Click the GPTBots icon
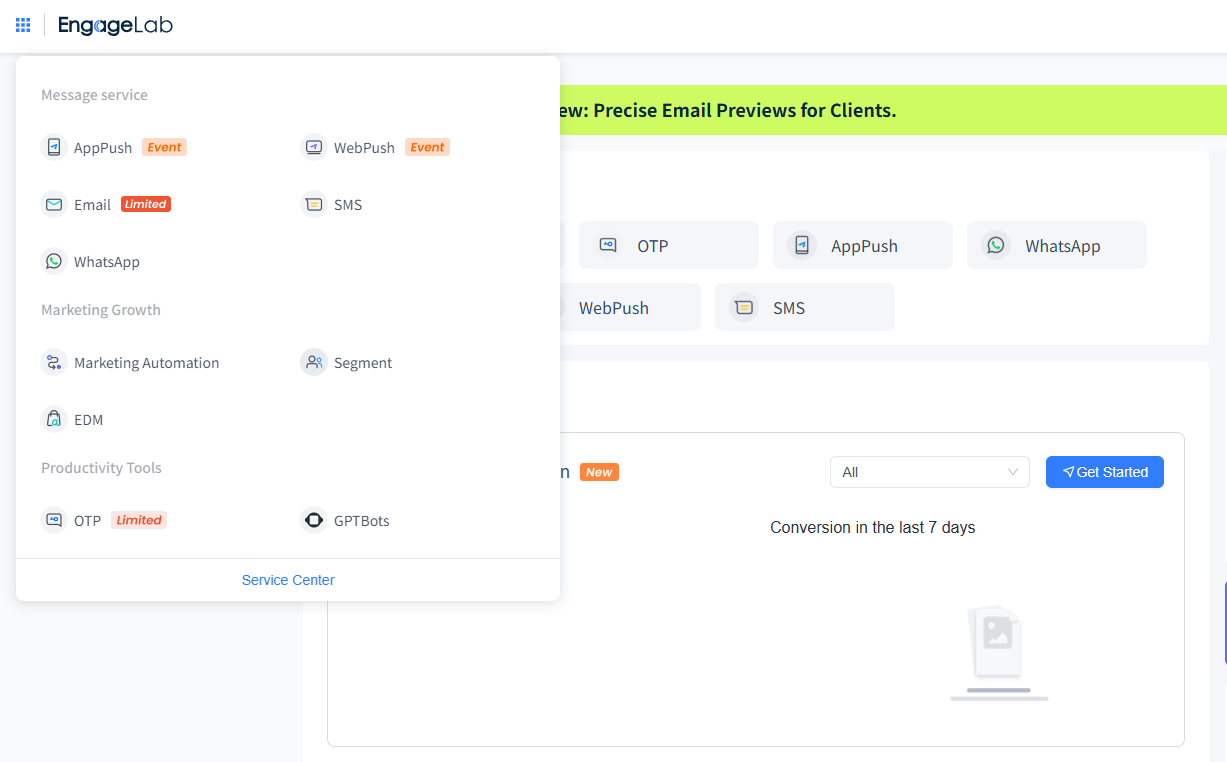Image resolution: width=1227 pixels, height=762 pixels. [314, 520]
